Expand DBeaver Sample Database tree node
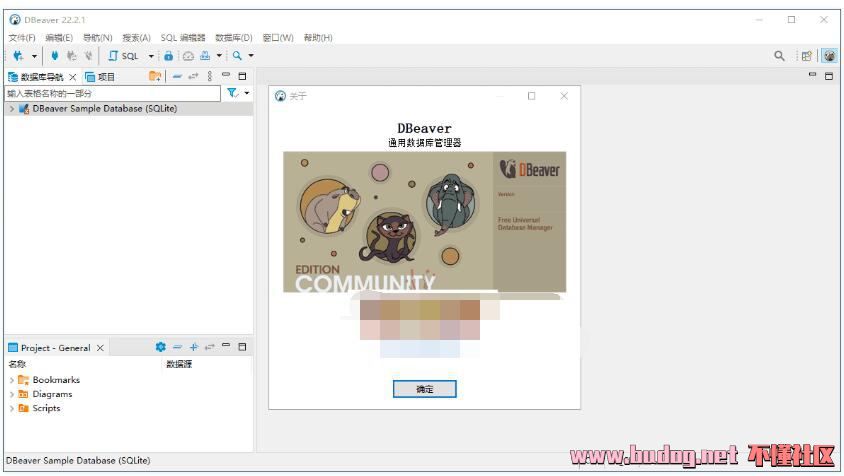 tap(11, 109)
